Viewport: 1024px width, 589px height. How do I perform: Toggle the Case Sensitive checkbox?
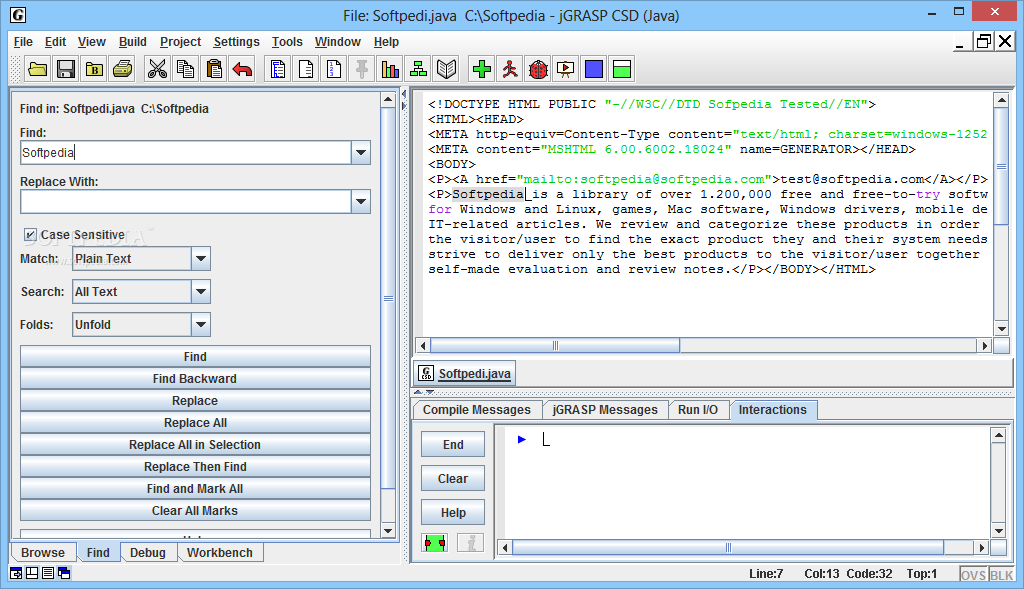tap(30, 234)
